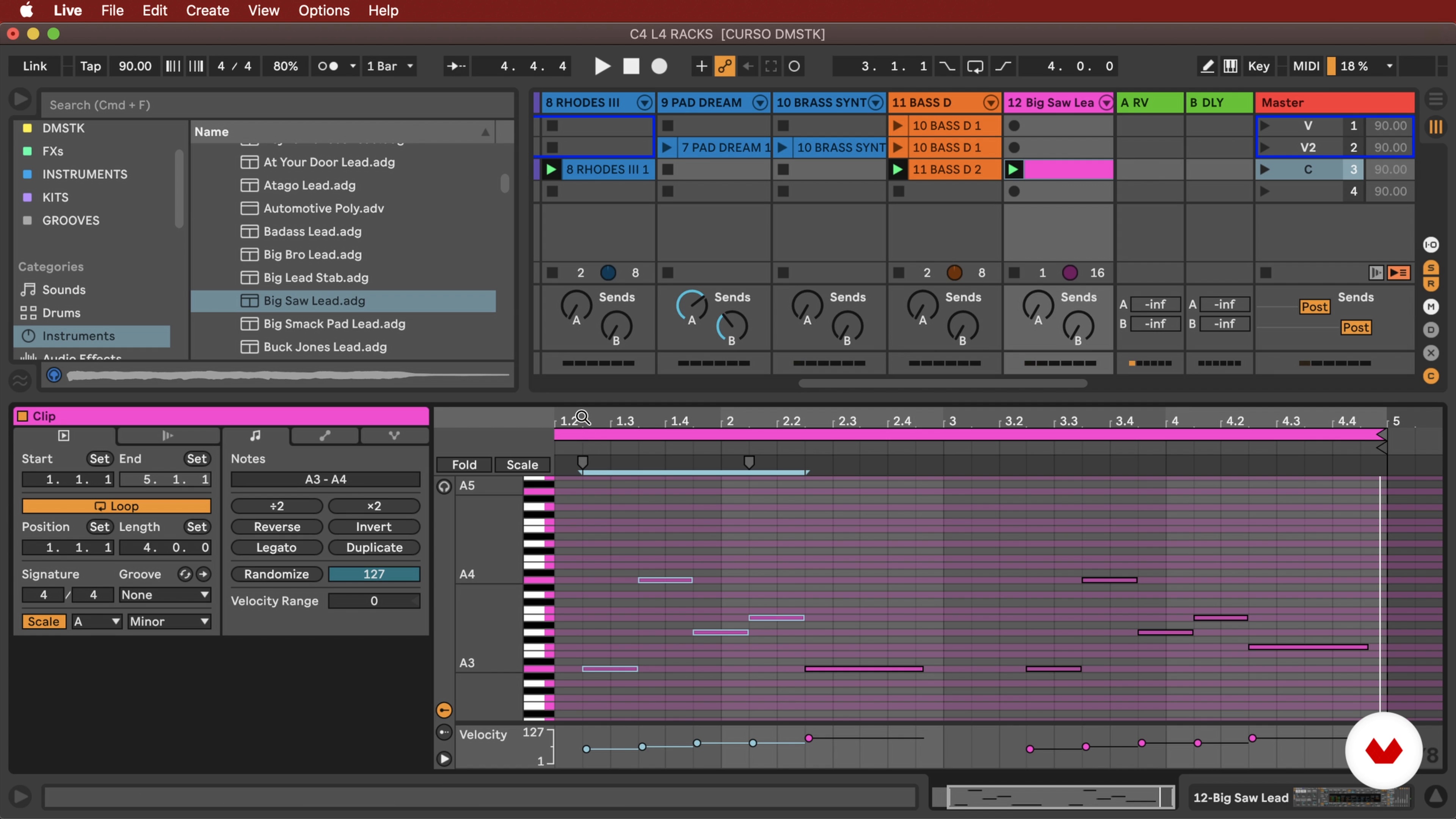Unfold the 8 RHODES III track arrow
1456x819 pixels.
[644, 102]
